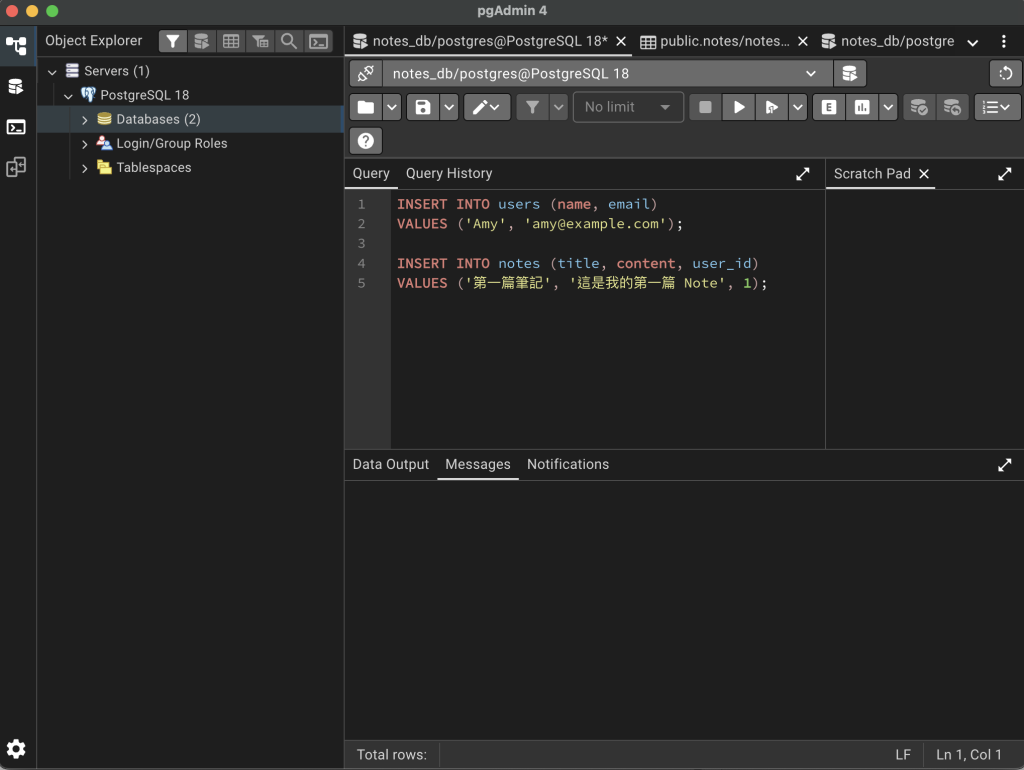Click the reset layout icon

[1006, 73]
